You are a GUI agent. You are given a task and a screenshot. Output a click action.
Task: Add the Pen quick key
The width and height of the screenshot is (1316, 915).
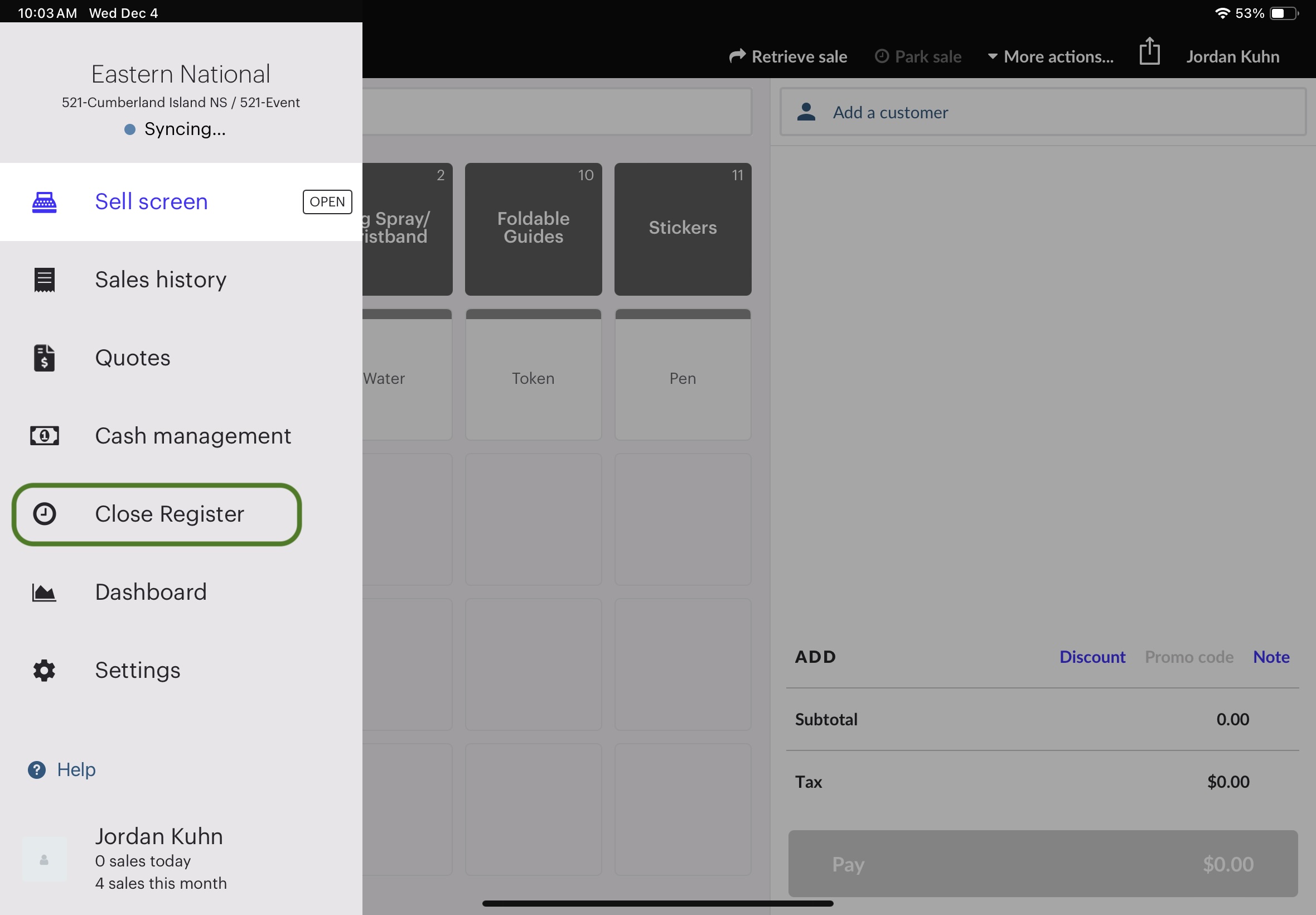coord(683,375)
